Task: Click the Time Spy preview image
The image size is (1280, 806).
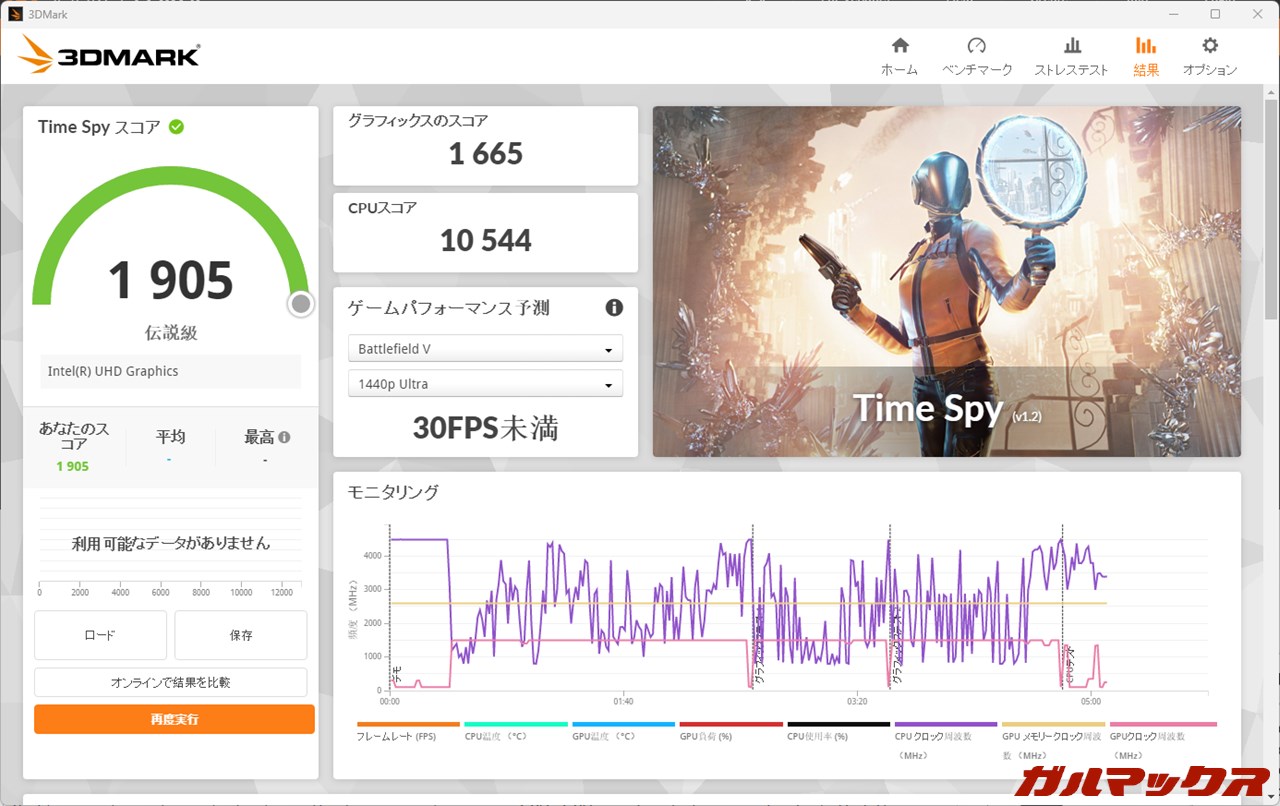Action: coord(946,281)
